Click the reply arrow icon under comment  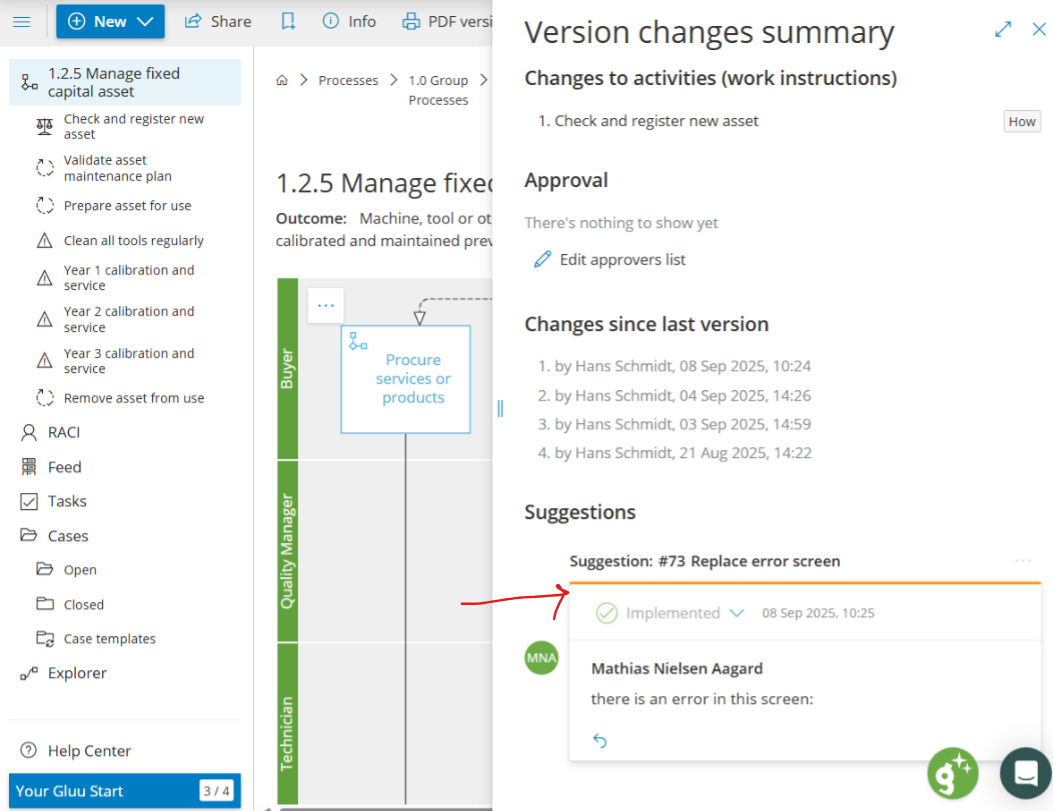click(x=600, y=741)
